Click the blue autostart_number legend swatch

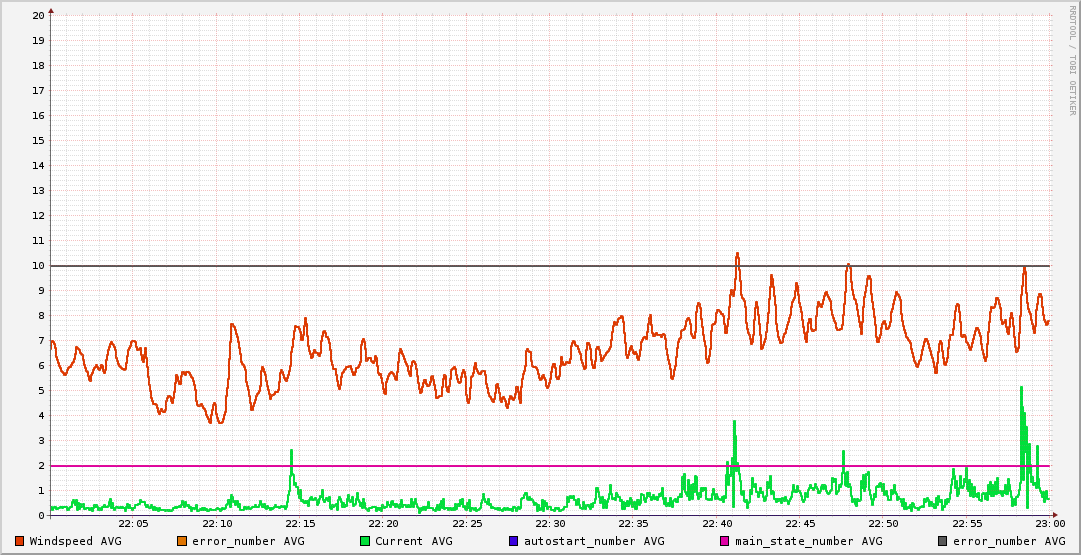point(514,541)
